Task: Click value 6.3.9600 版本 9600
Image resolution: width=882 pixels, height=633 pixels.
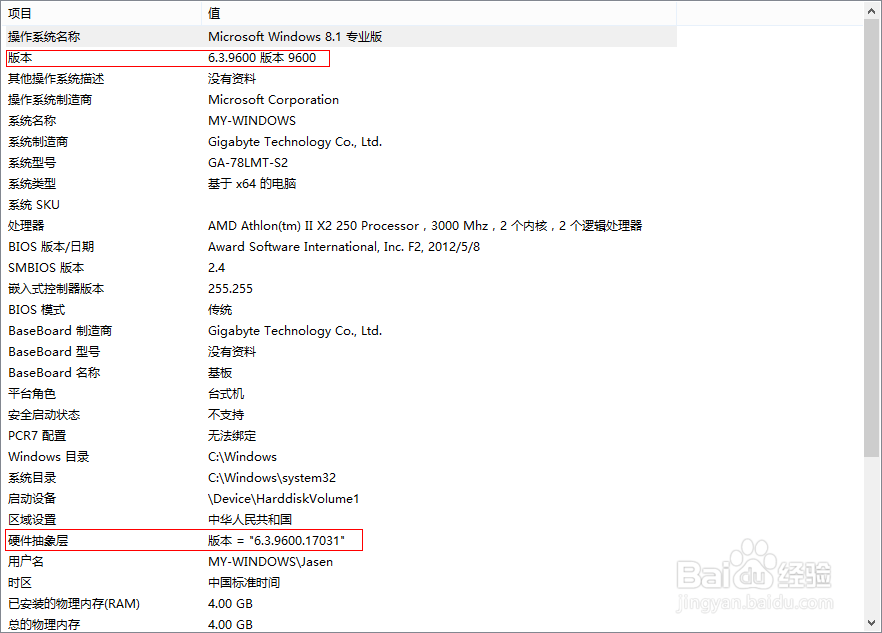Action: (x=262, y=57)
